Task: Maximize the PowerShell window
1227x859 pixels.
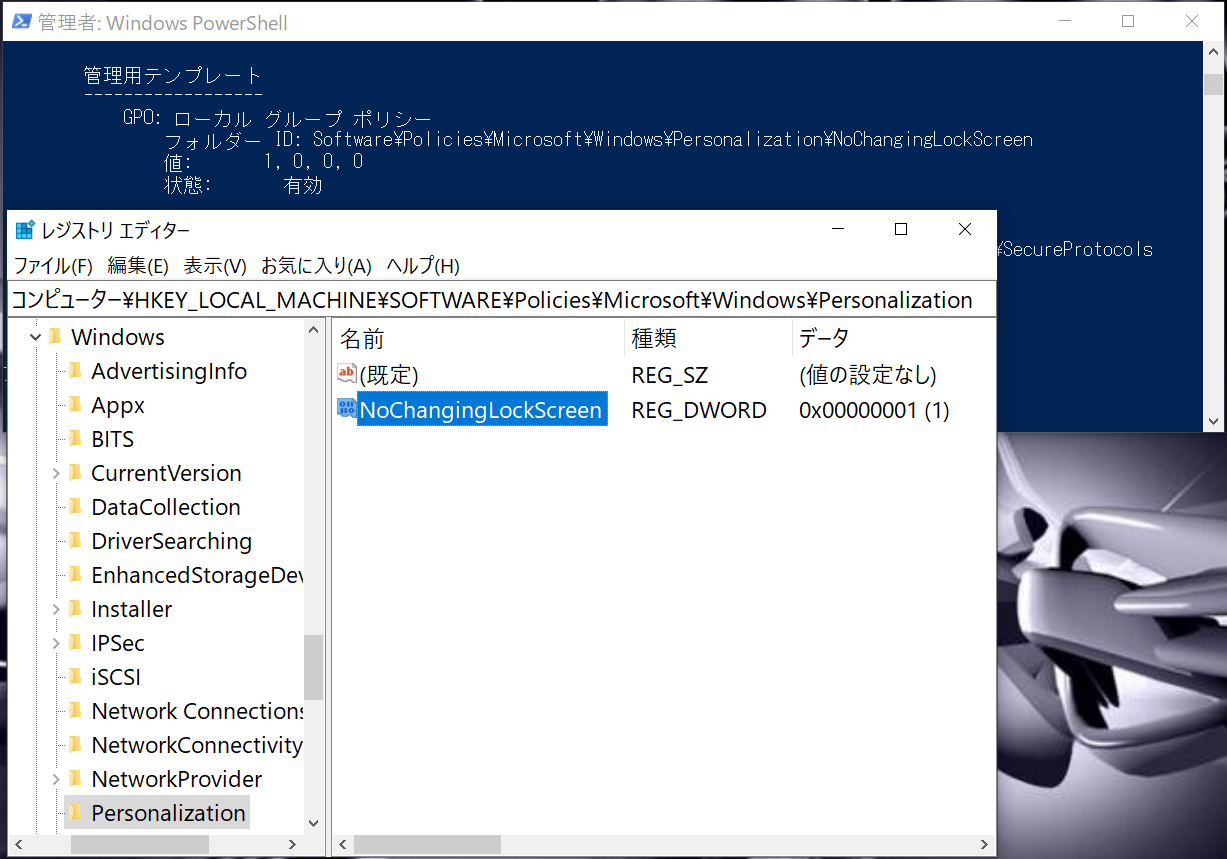Action: pos(1128,21)
